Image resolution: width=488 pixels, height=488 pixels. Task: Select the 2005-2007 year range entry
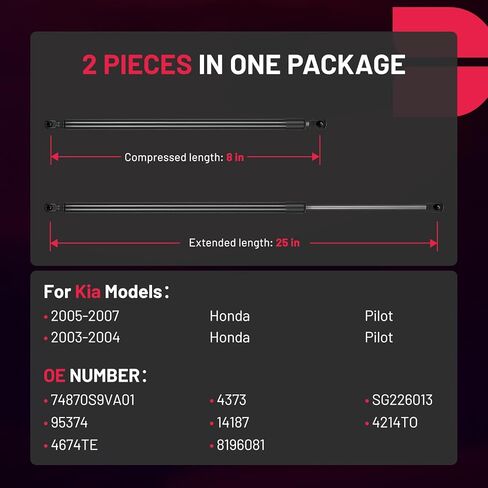tap(85, 316)
